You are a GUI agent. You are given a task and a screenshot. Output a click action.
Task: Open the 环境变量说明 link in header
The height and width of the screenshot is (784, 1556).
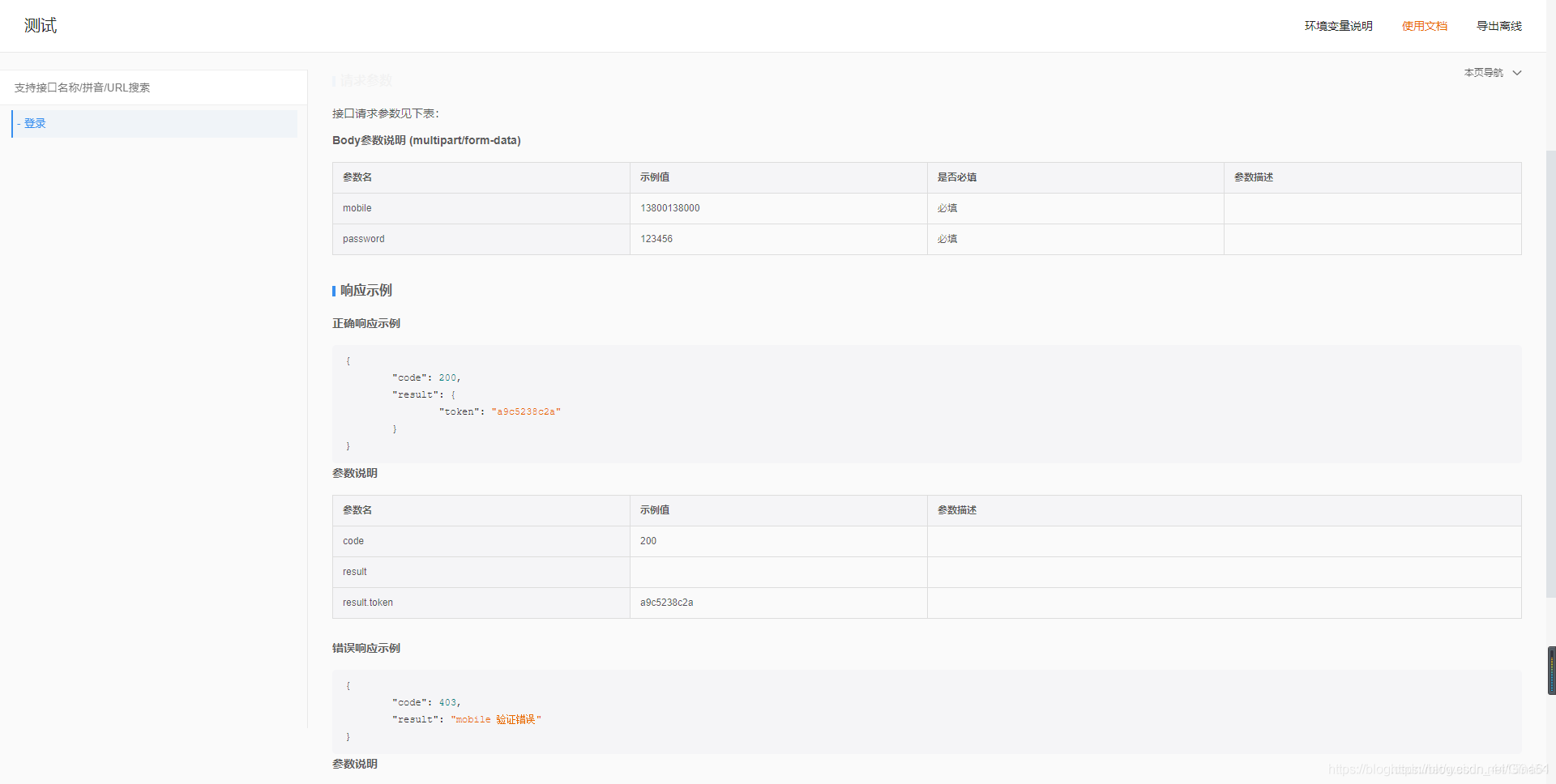pyautogui.click(x=1338, y=26)
